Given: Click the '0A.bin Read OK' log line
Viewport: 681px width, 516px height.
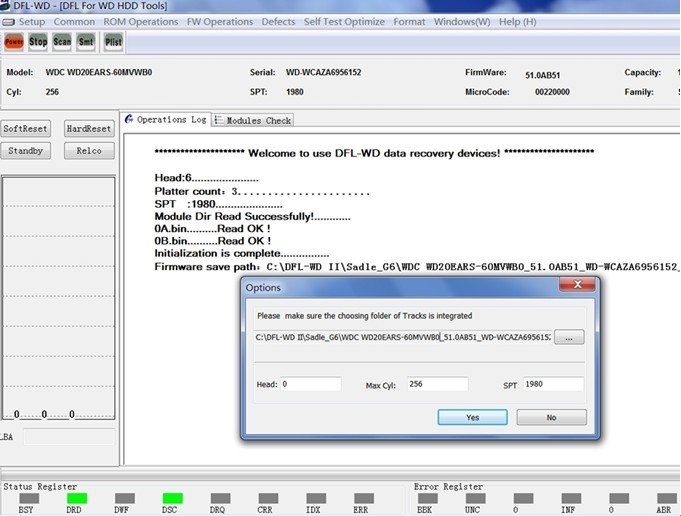Looking at the screenshot, I should [x=212, y=228].
